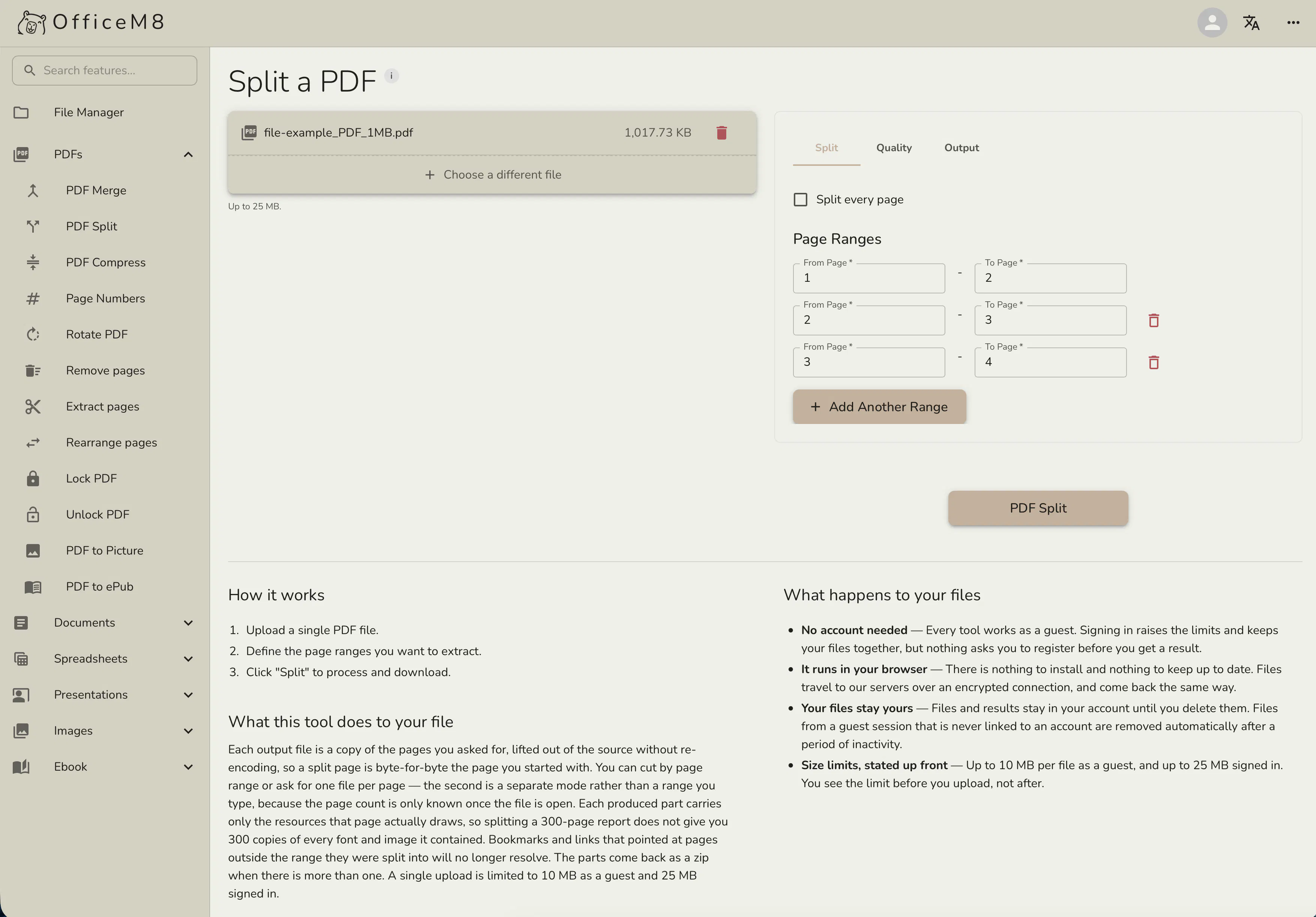Image resolution: width=1316 pixels, height=917 pixels.
Task: Select the Remove pages tool
Action: (x=105, y=370)
